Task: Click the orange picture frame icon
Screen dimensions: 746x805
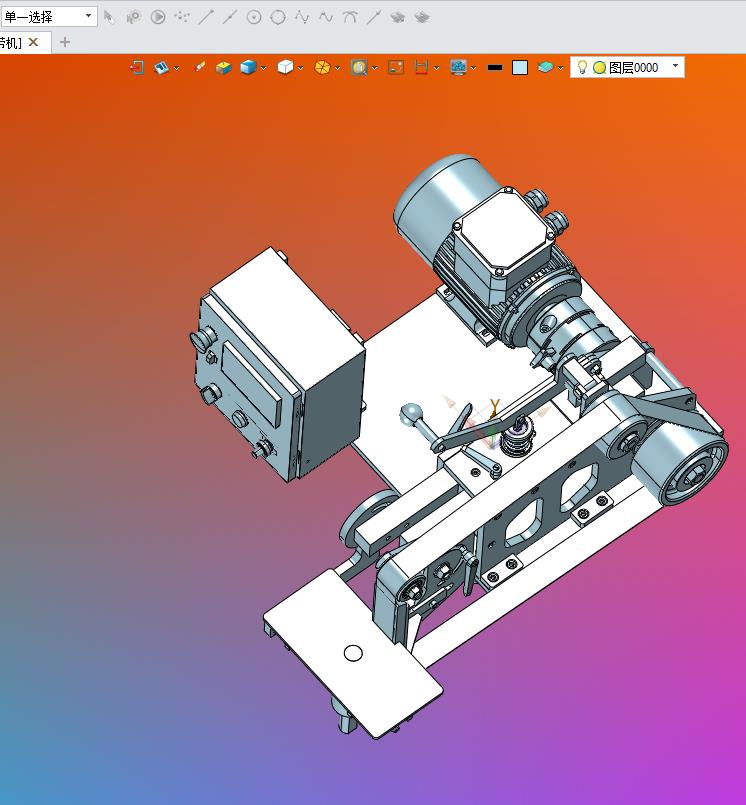Action: pyautogui.click(x=396, y=67)
